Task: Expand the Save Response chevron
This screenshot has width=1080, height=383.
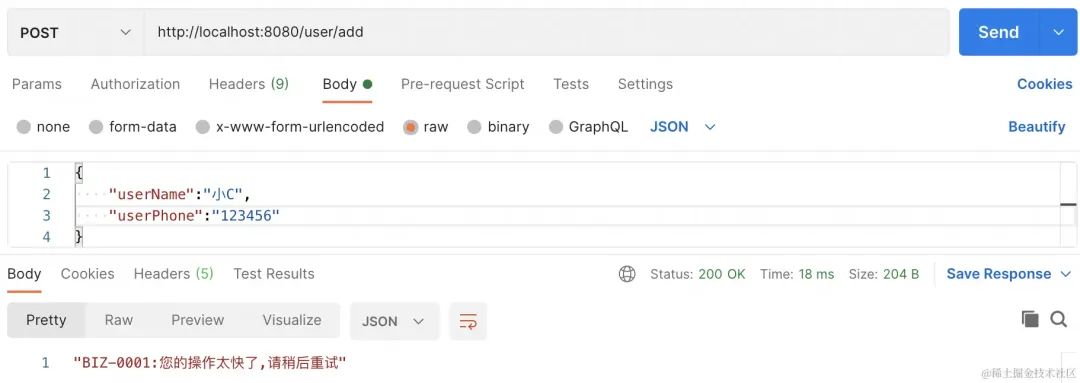Action: click(1066, 274)
